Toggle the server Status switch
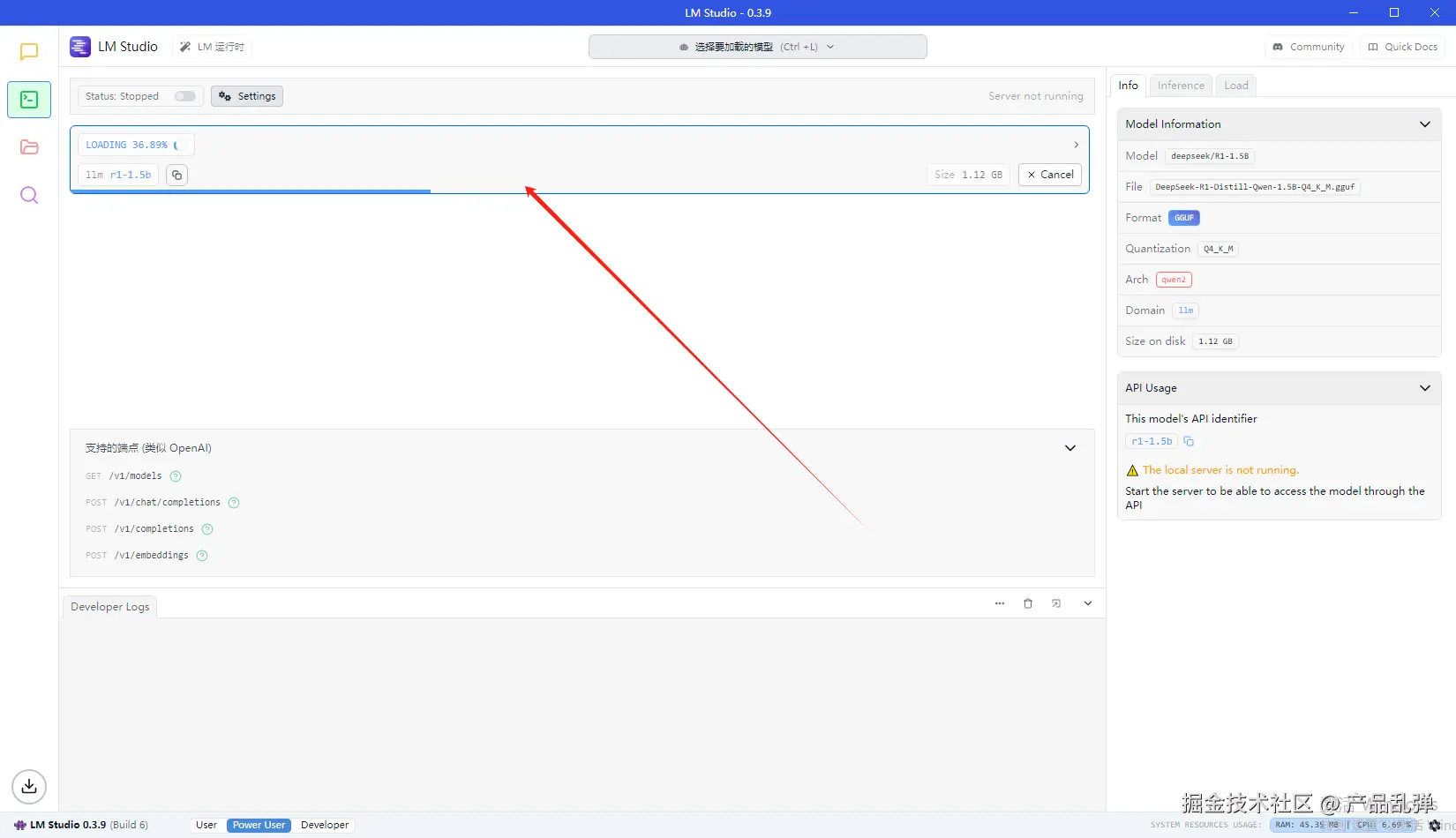Image resolution: width=1456 pixels, height=838 pixels. (x=185, y=96)
